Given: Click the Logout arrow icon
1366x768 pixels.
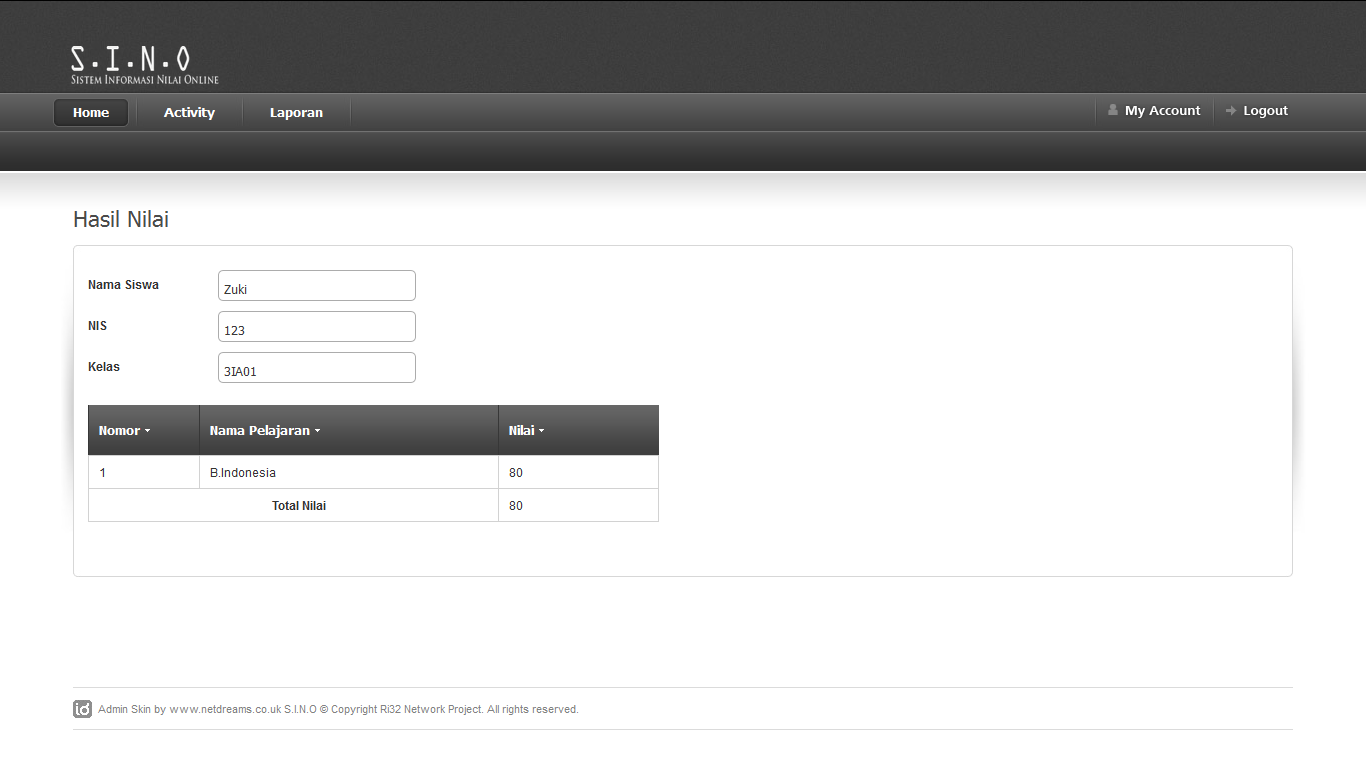Looking at the screenshot, I should [1231, 110].
